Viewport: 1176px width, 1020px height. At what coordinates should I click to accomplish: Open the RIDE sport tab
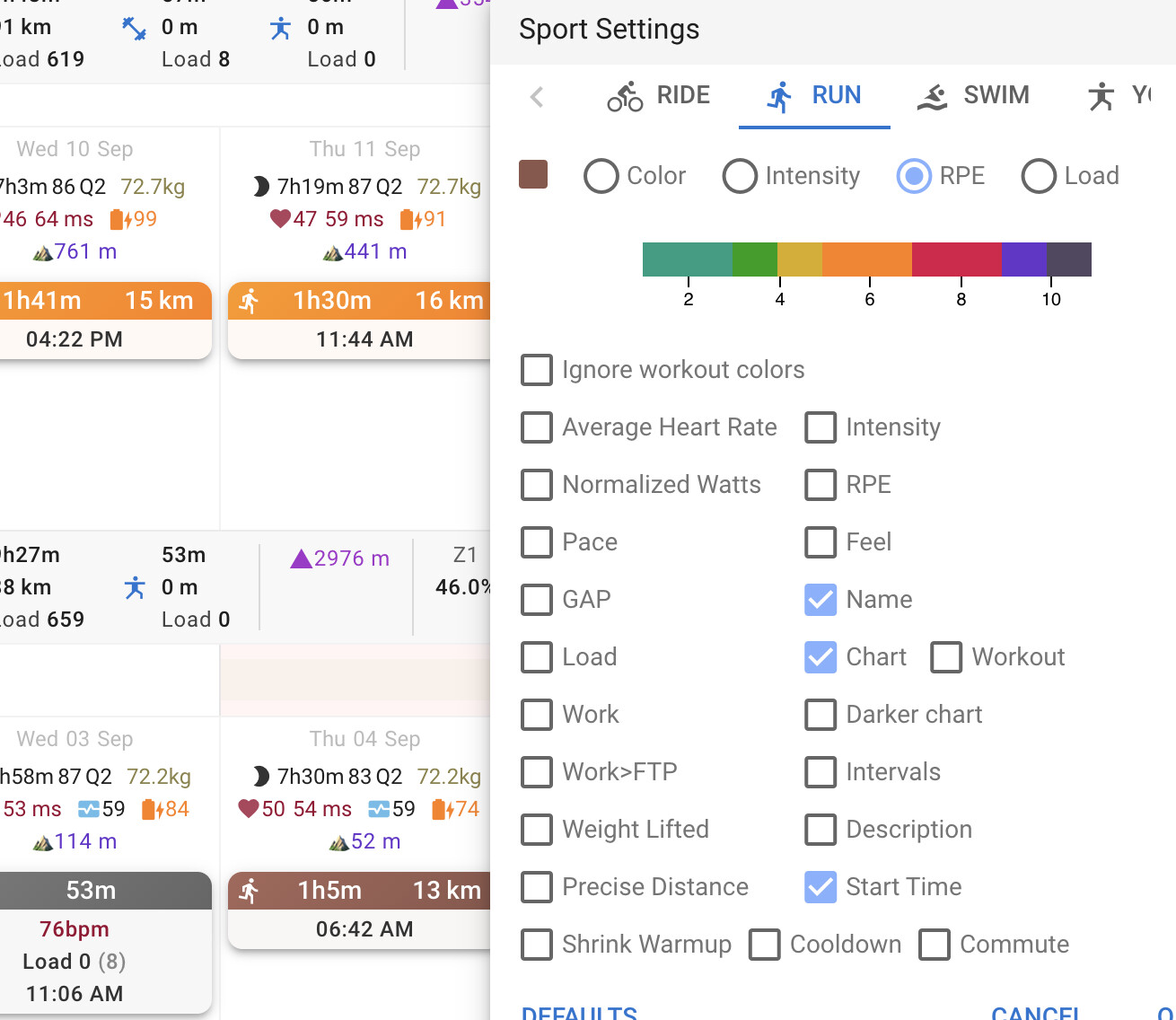click(659, 95)
